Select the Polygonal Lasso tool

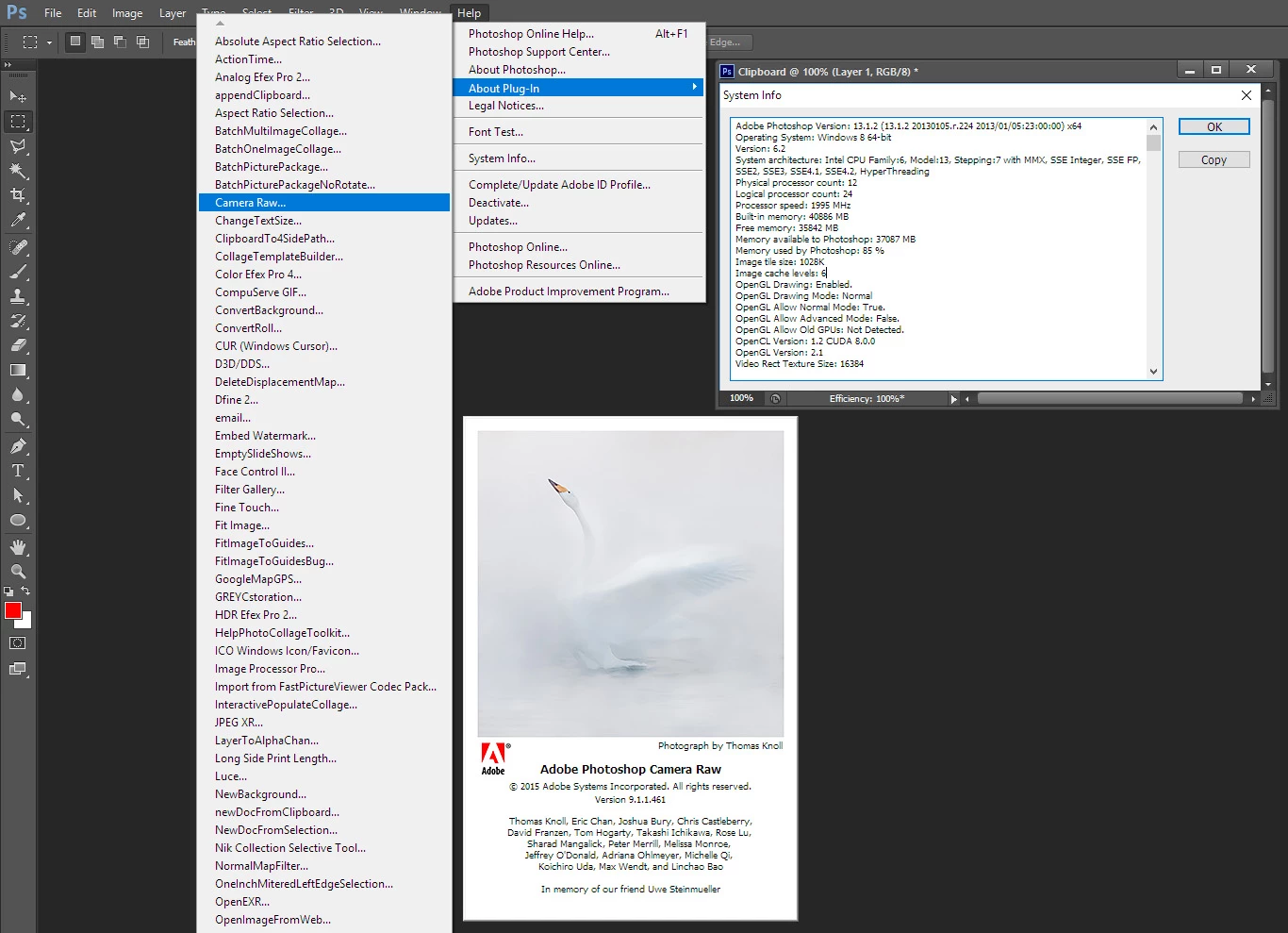pyautogui.click(x=18, y=146)
